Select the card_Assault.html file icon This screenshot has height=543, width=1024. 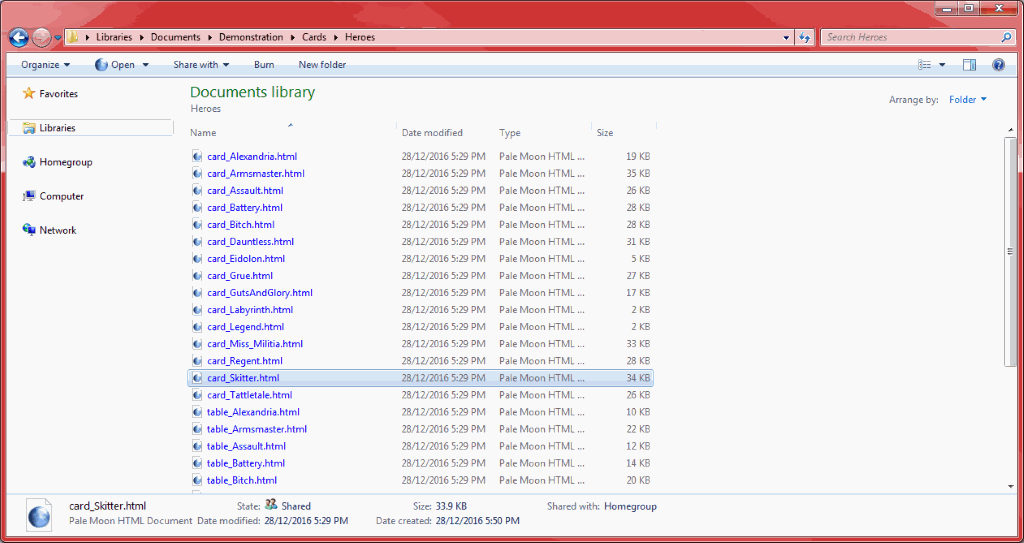[197, 191]
